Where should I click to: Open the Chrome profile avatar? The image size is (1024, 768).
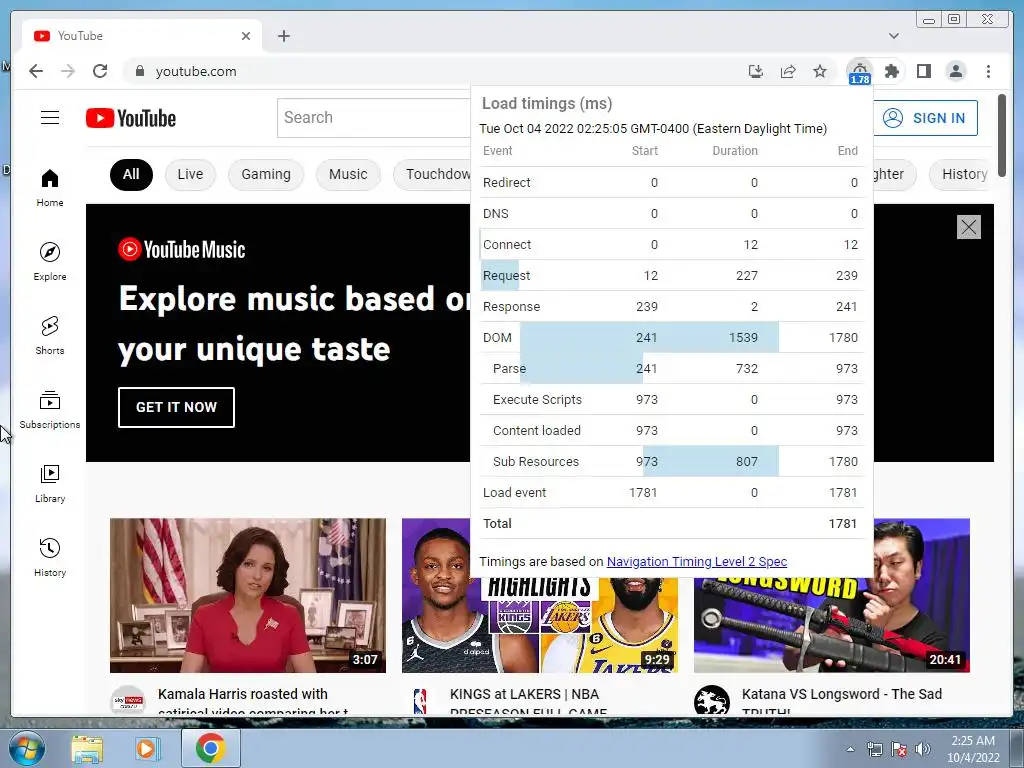coord(956,71)
